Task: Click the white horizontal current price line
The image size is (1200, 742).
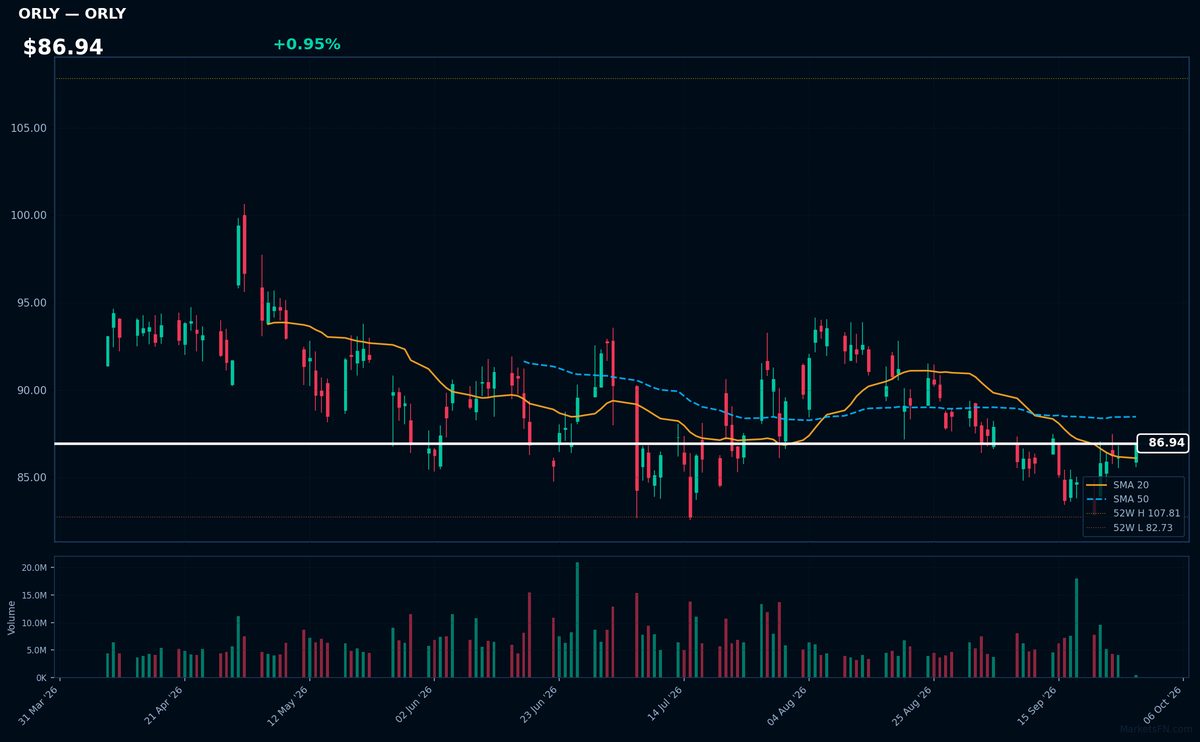Action: pyautogui.click(x=596, y=443)
